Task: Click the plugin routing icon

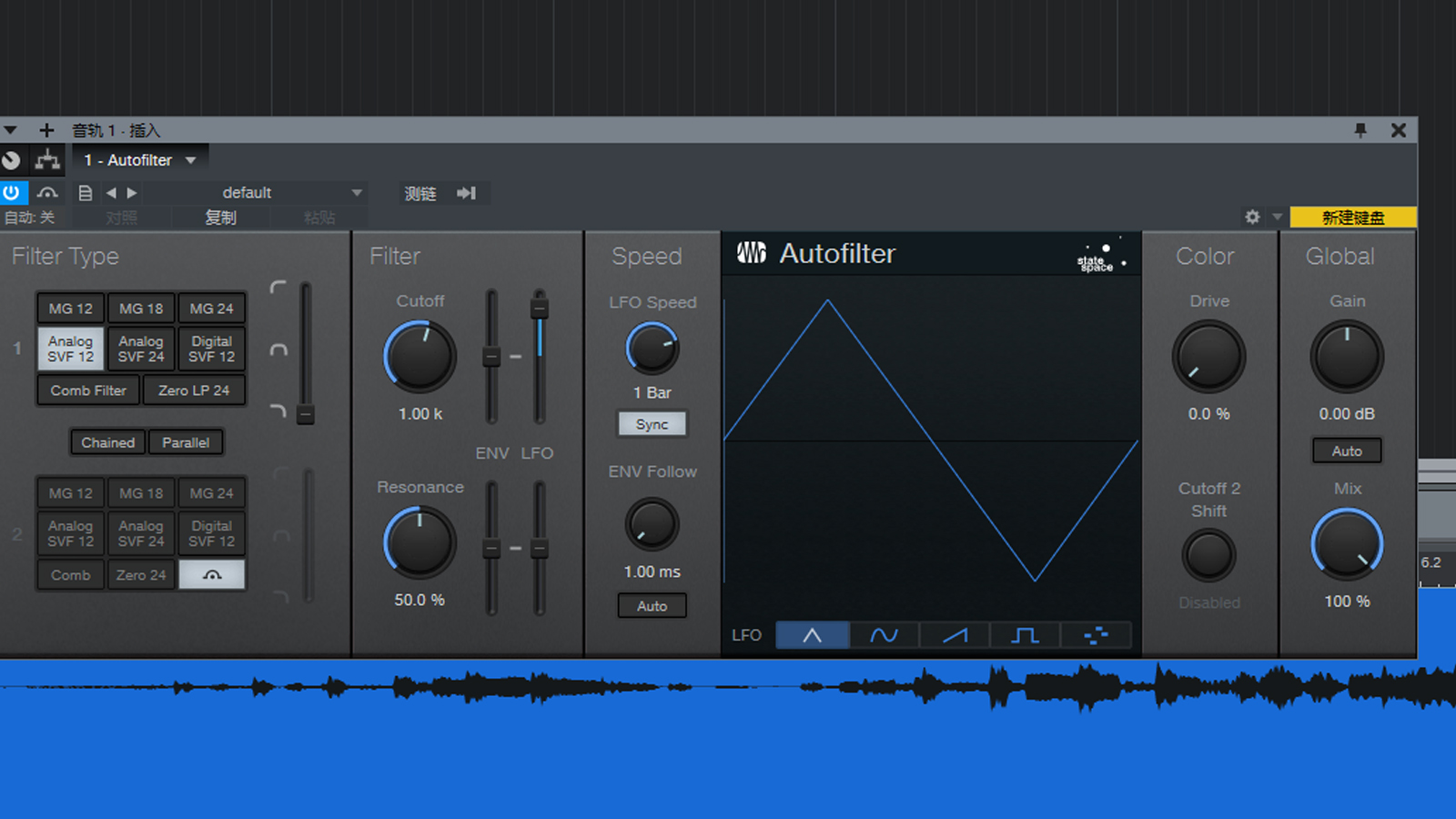Action: (x=47, y=160)
